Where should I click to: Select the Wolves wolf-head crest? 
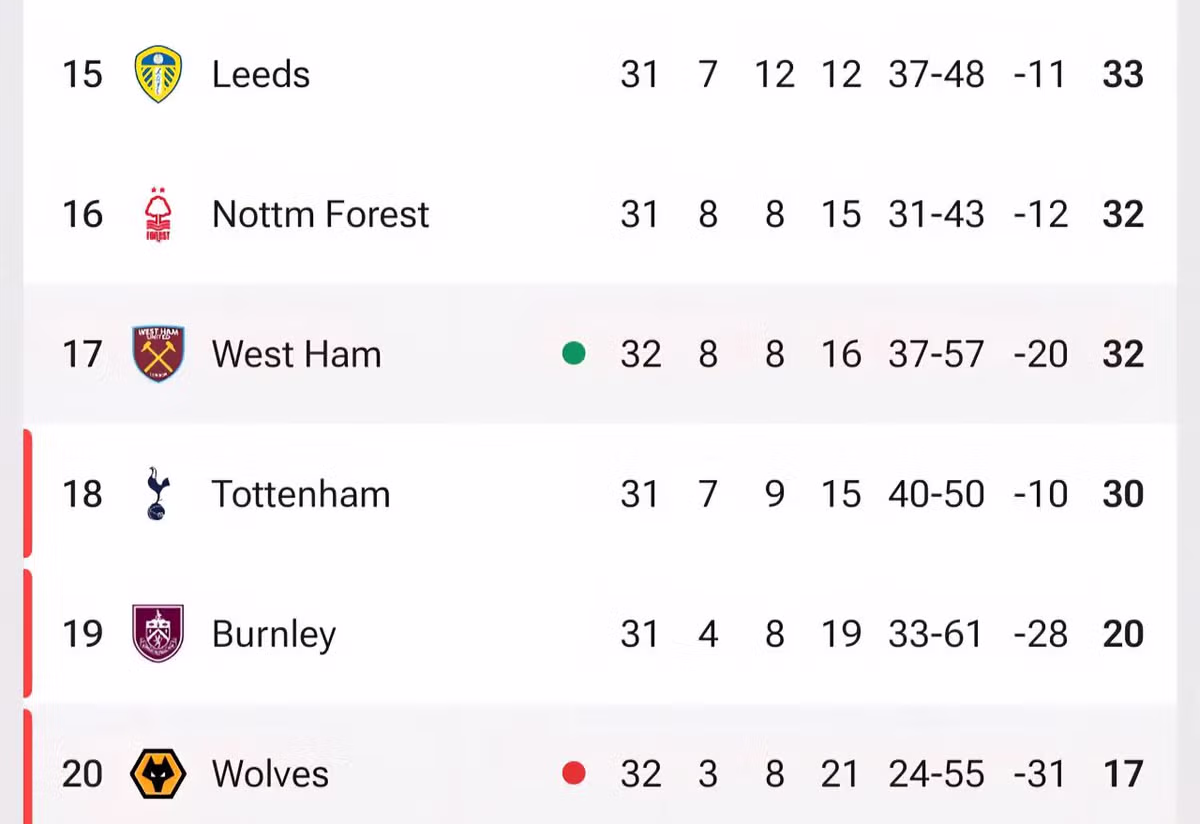point(158,774)
